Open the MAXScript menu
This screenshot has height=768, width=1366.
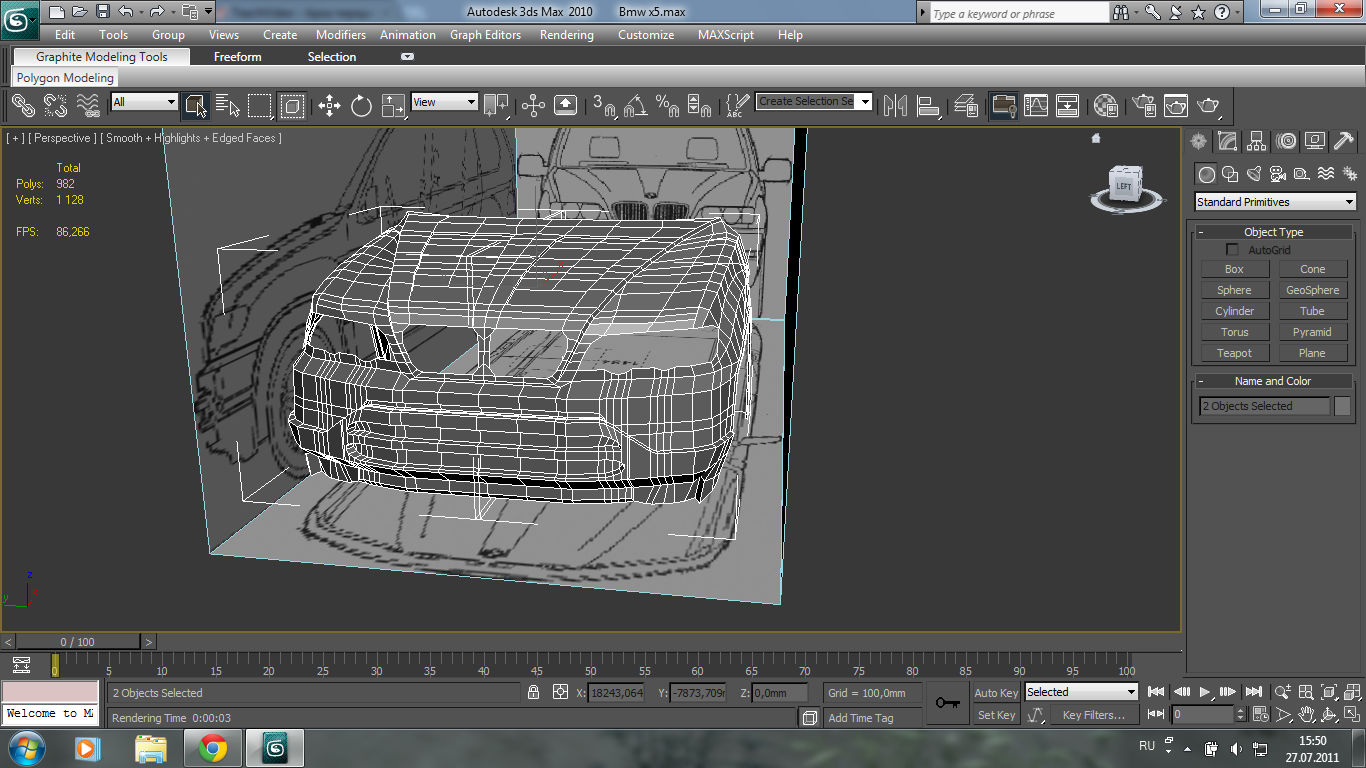coord(726,35)
